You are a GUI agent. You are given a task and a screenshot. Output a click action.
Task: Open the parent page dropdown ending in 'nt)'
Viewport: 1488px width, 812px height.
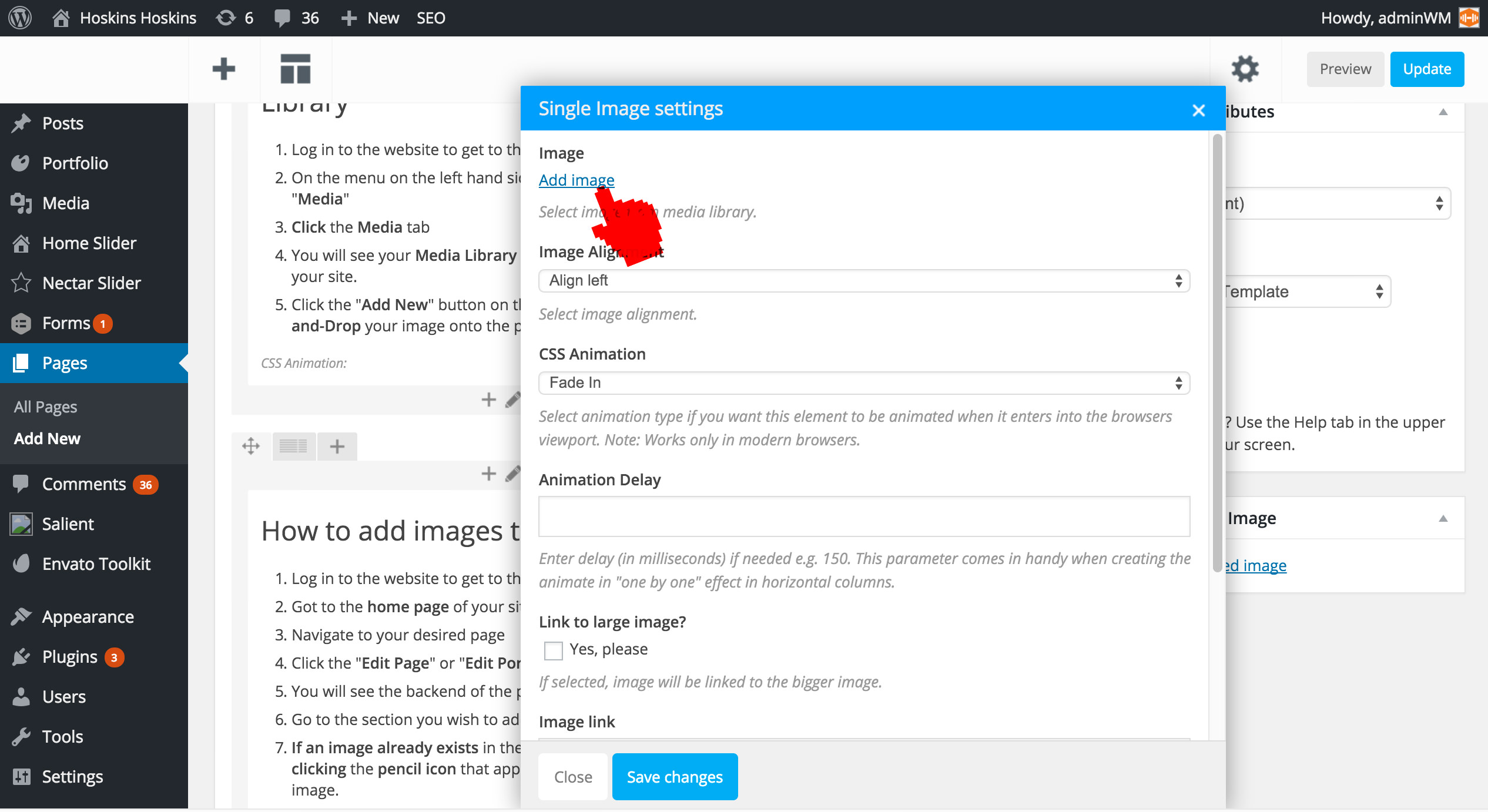click(x=1338, y=203)
